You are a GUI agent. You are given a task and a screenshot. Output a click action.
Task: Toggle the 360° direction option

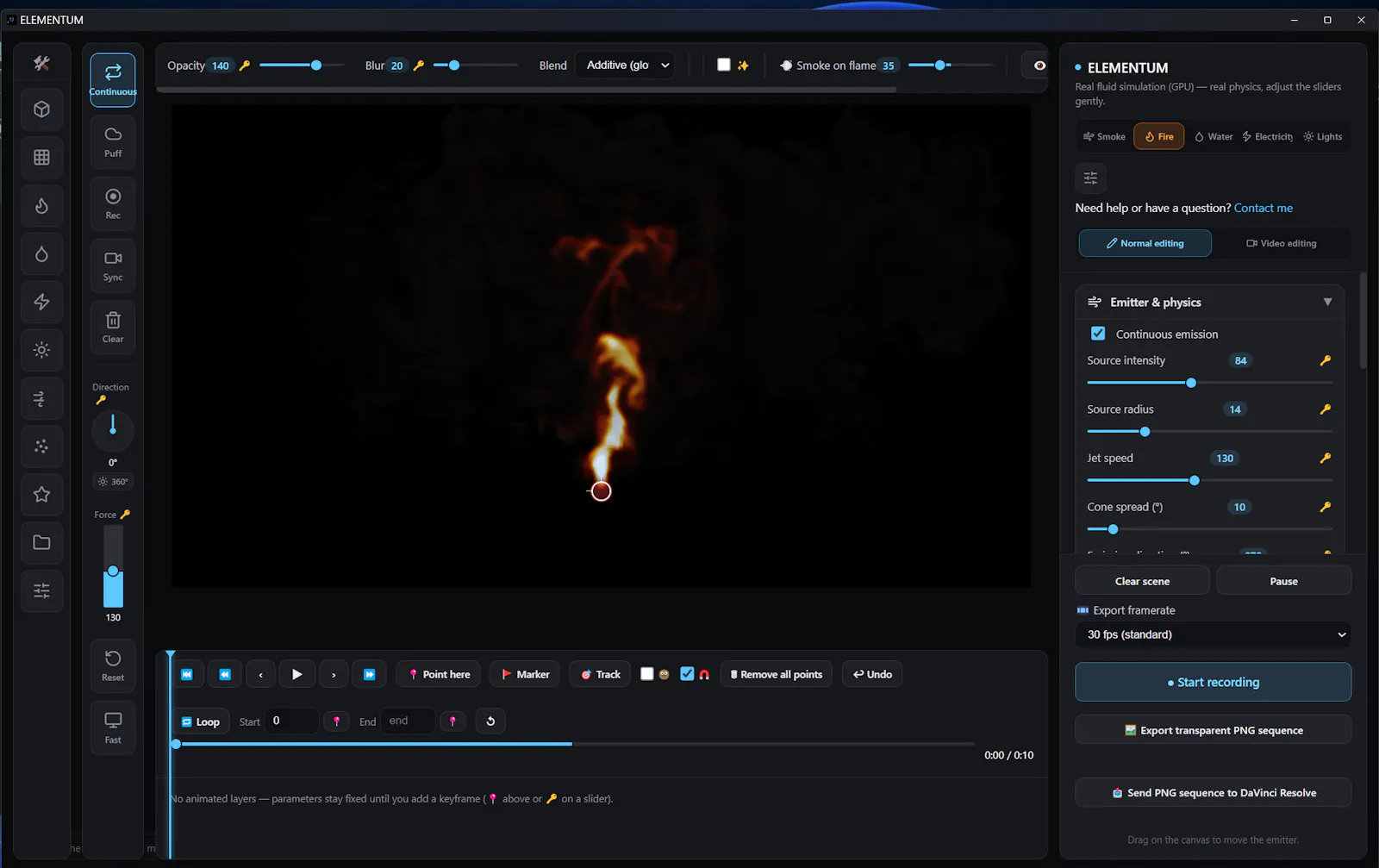coord(113,482)
